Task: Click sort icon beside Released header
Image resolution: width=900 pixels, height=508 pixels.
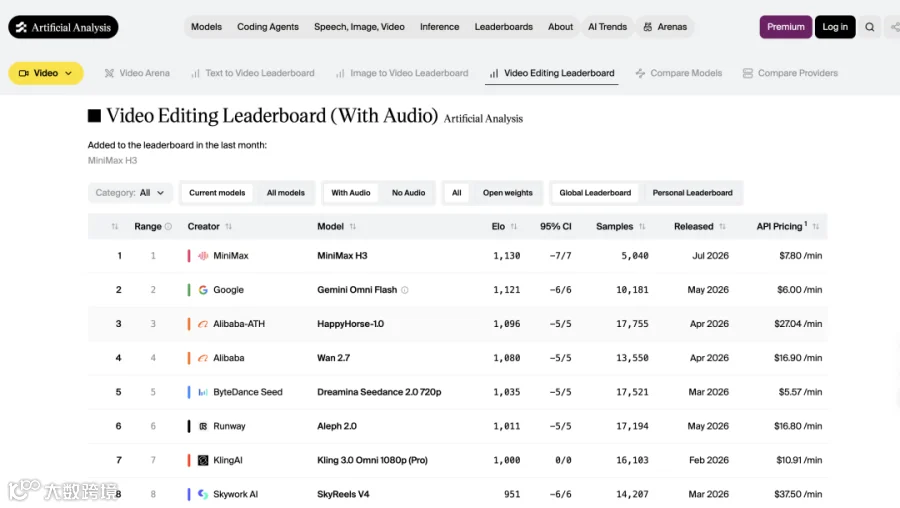Action: coord(722,227)
